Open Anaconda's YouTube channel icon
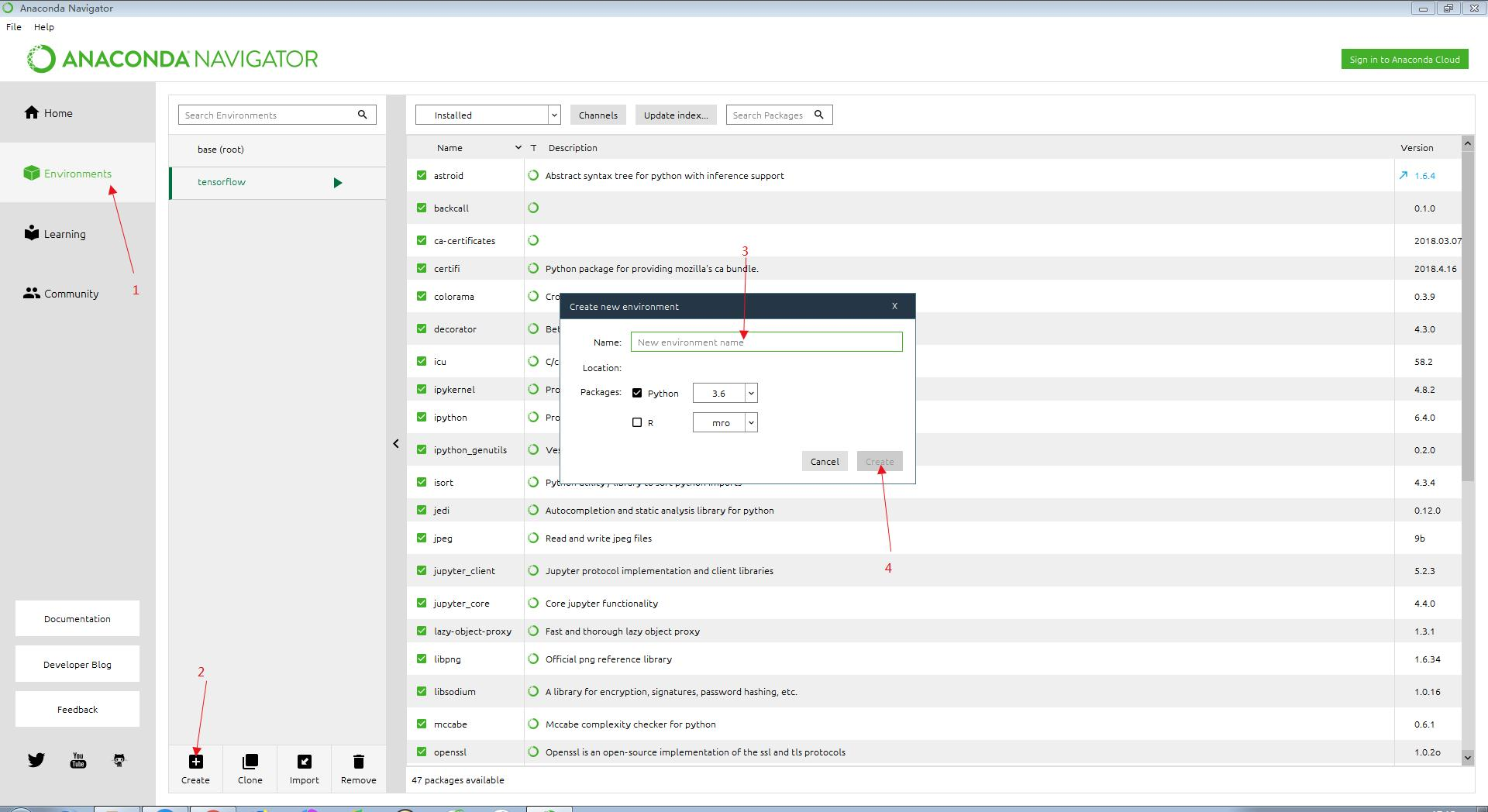Screen dimensions: 1488x812 [x=78, y=760]
